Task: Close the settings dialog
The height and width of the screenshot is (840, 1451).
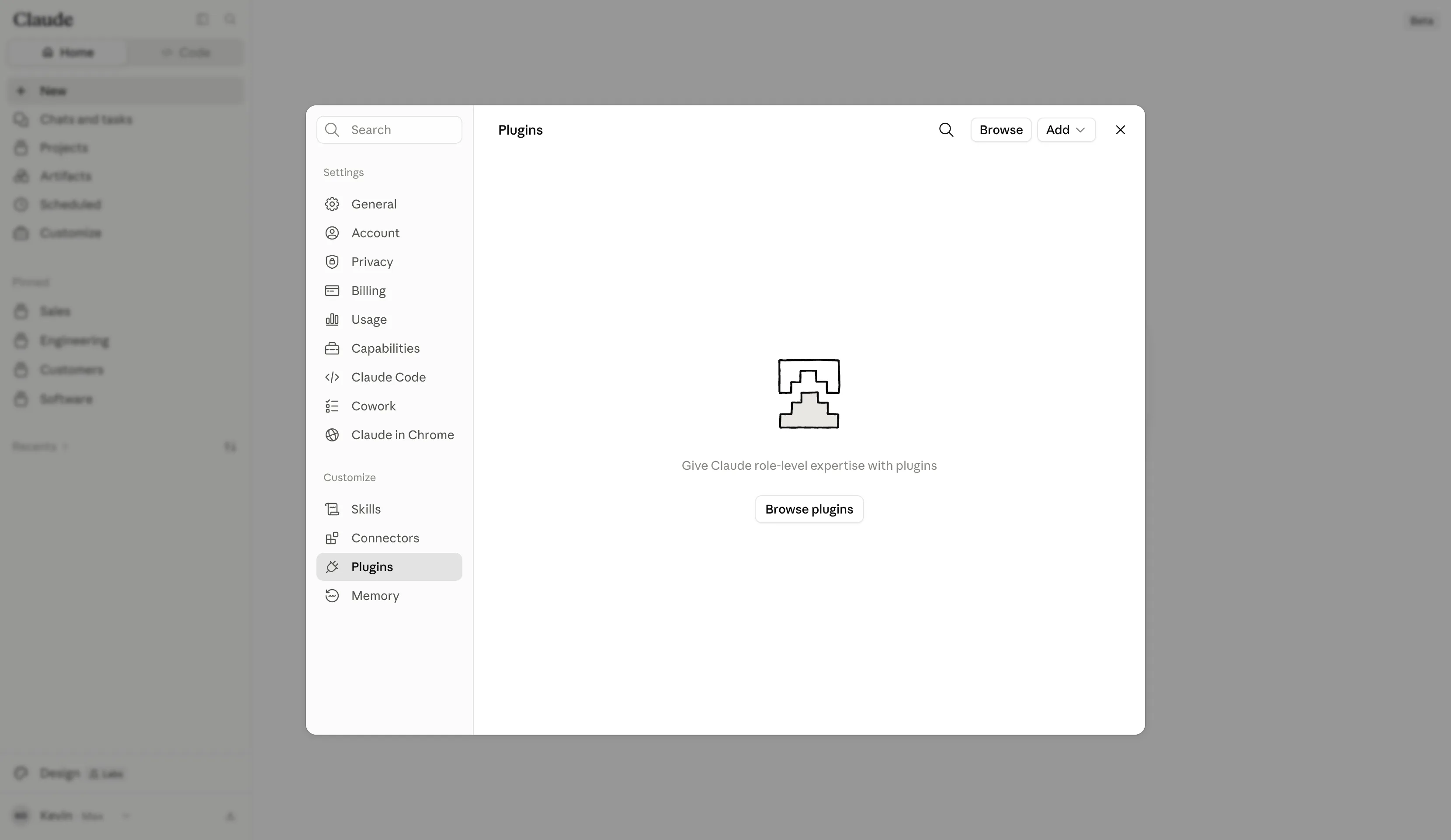Action: coord(1120,129)
